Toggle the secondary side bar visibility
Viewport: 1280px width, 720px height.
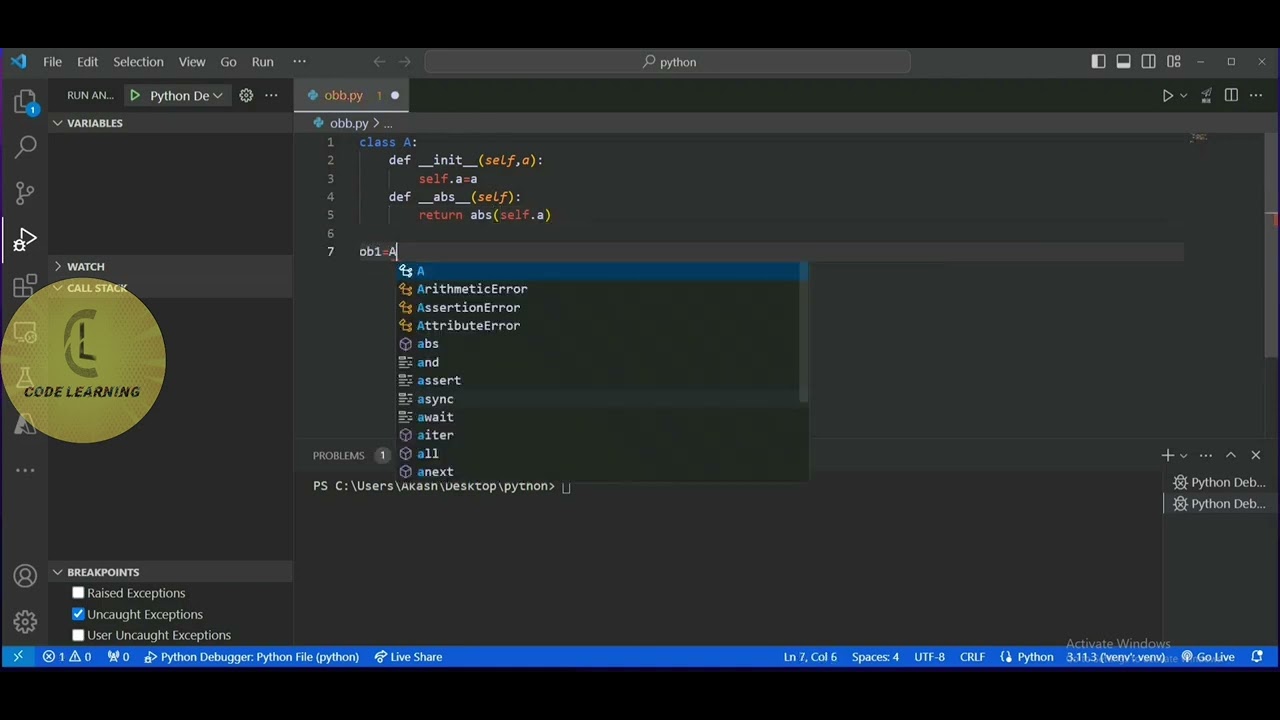(x=1149, y=61)
